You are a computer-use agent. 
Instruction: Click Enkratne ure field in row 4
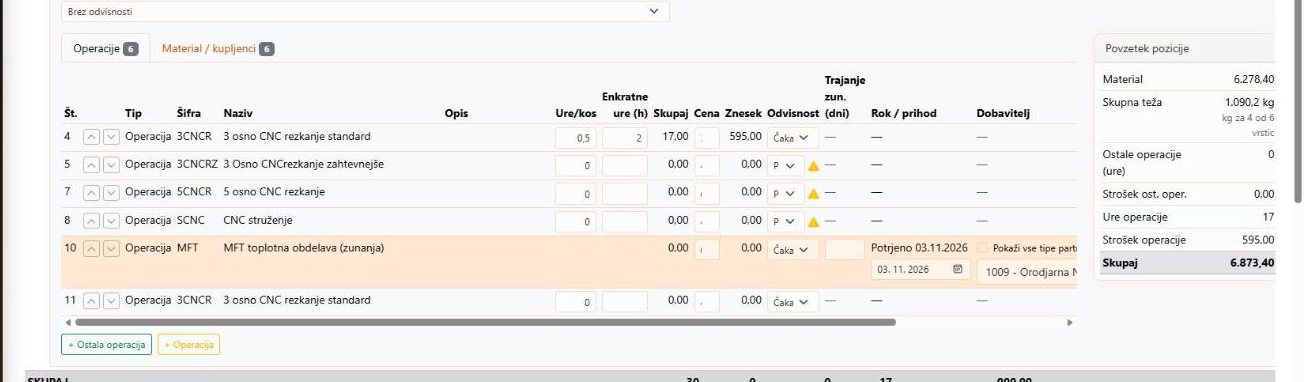pyautogui.click(x=625, y=138)
